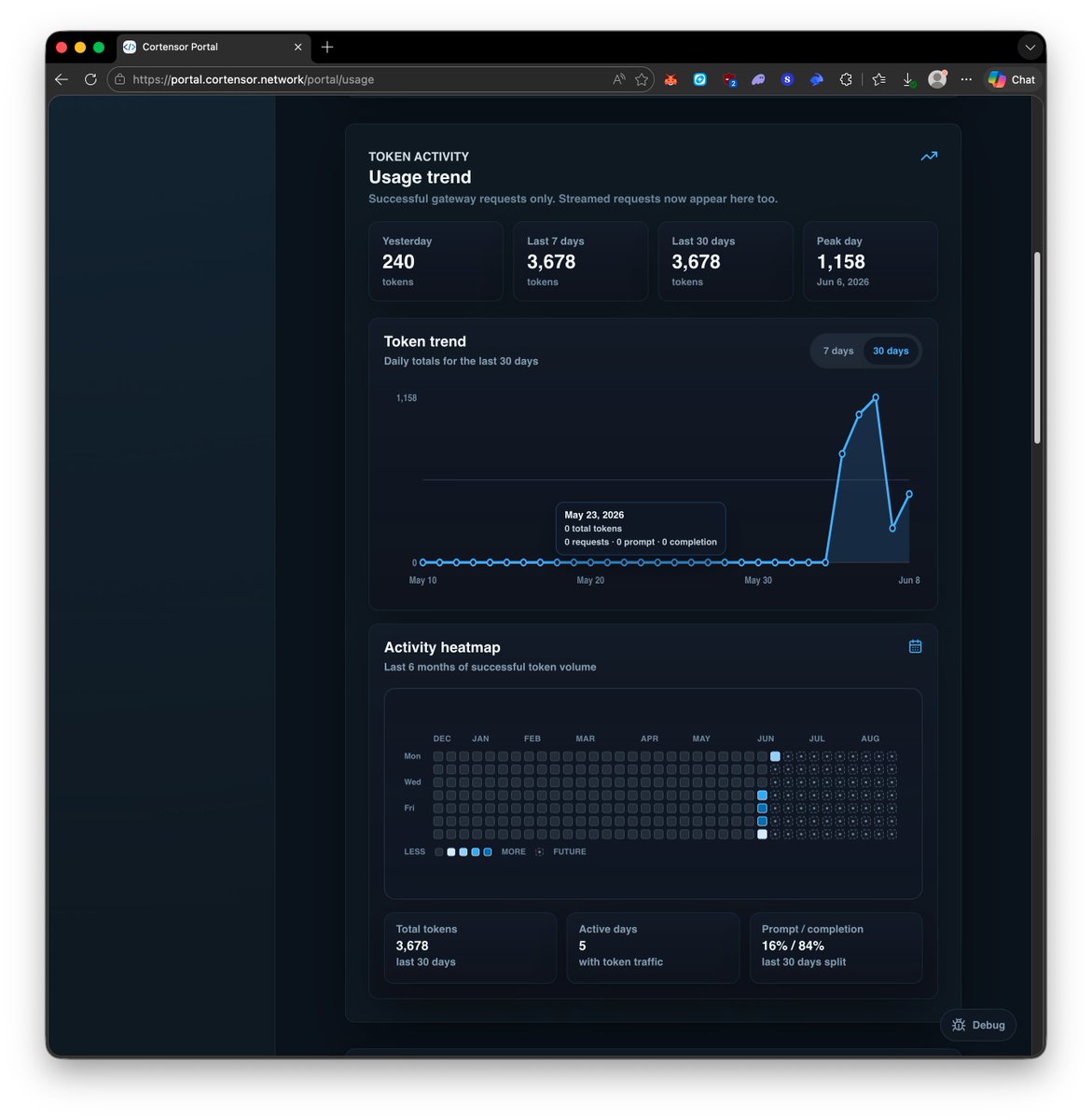Open the Extensions puzzle piece menu

coord(846,79)
